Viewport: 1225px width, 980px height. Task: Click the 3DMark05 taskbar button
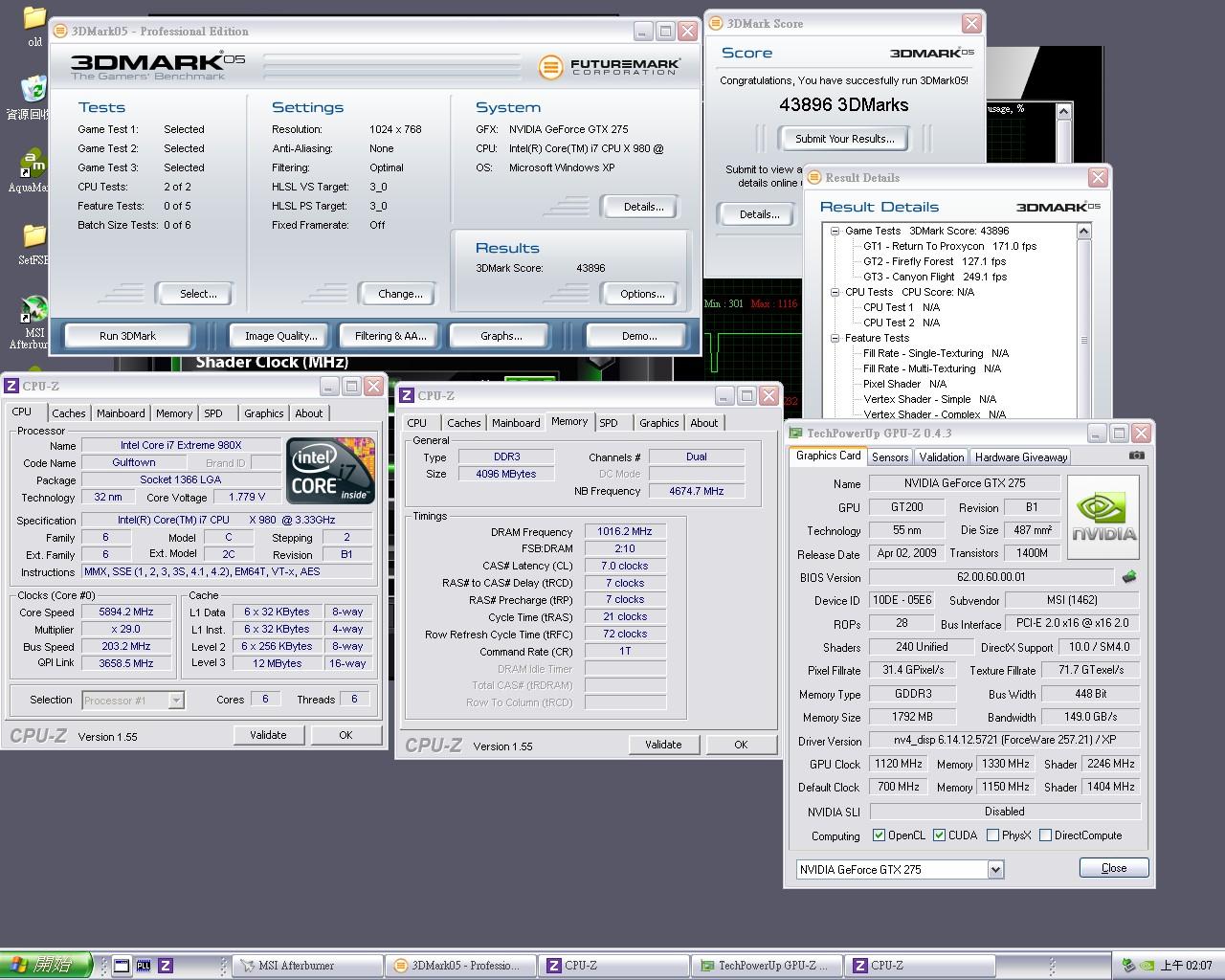tap(460, 966)
